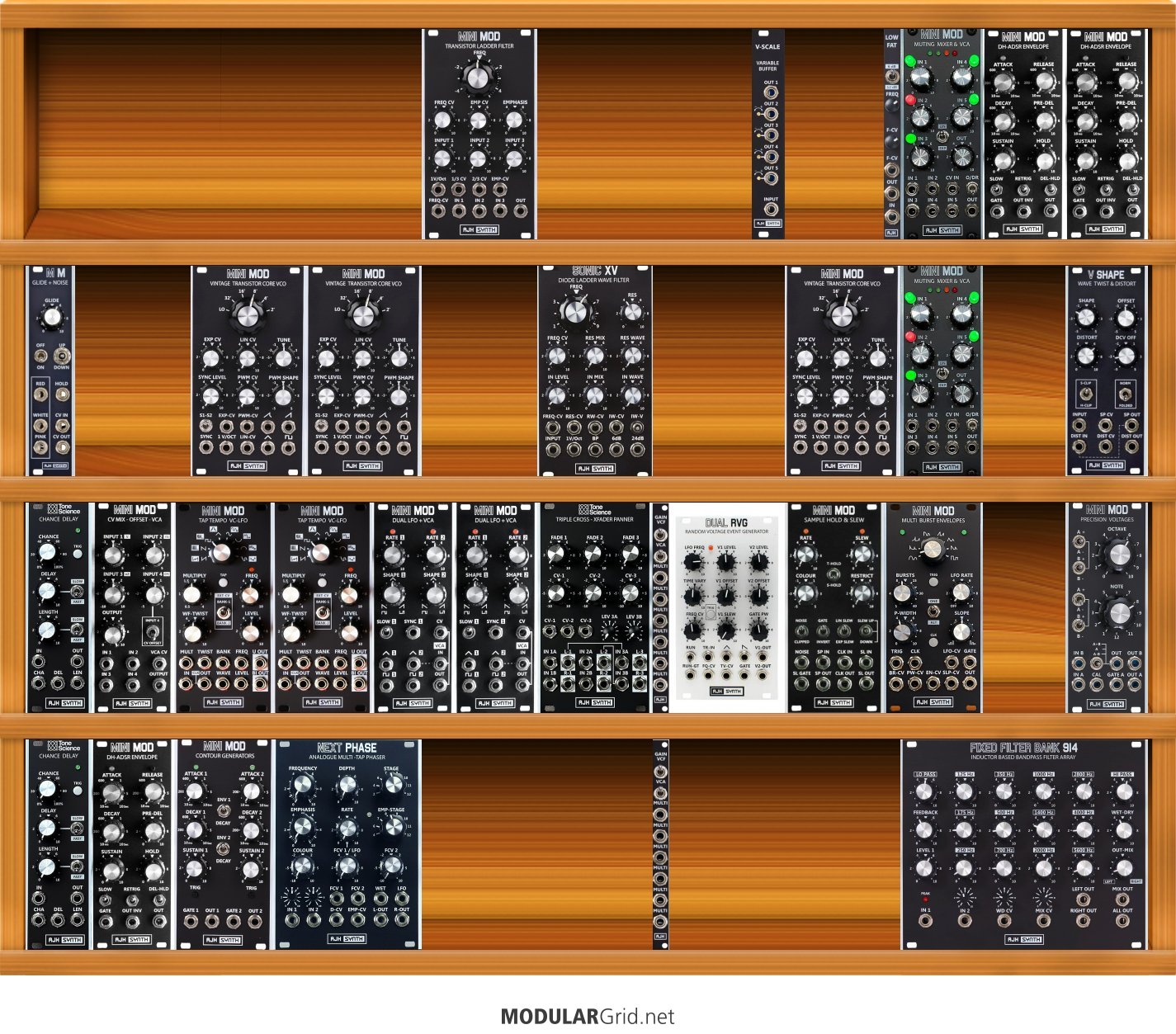Click the INPUT jack on V-Scale buffer
1176x1034 pixels.
770,210
